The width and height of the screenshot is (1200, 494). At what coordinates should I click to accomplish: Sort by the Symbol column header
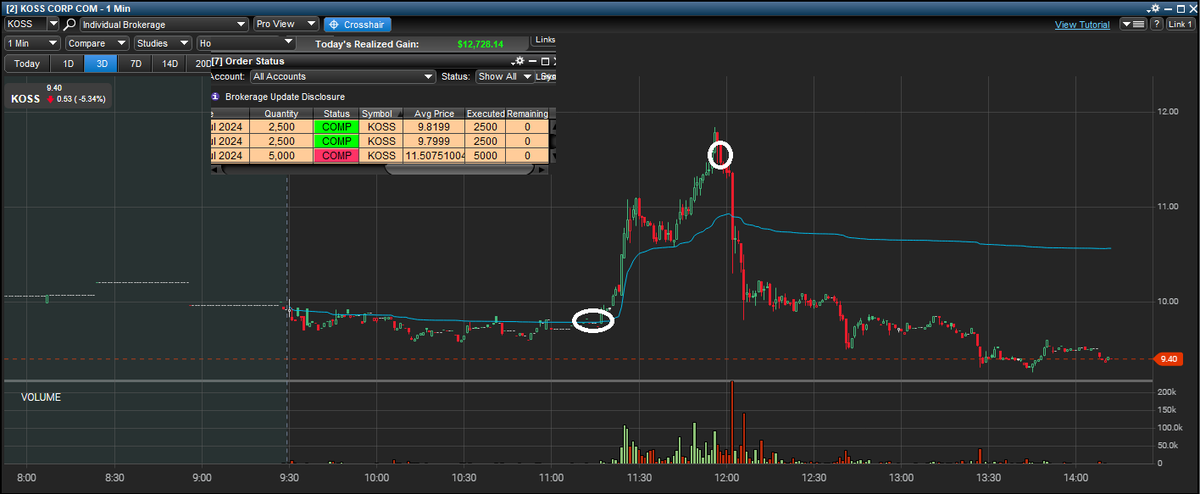click(x=381, y=114)
